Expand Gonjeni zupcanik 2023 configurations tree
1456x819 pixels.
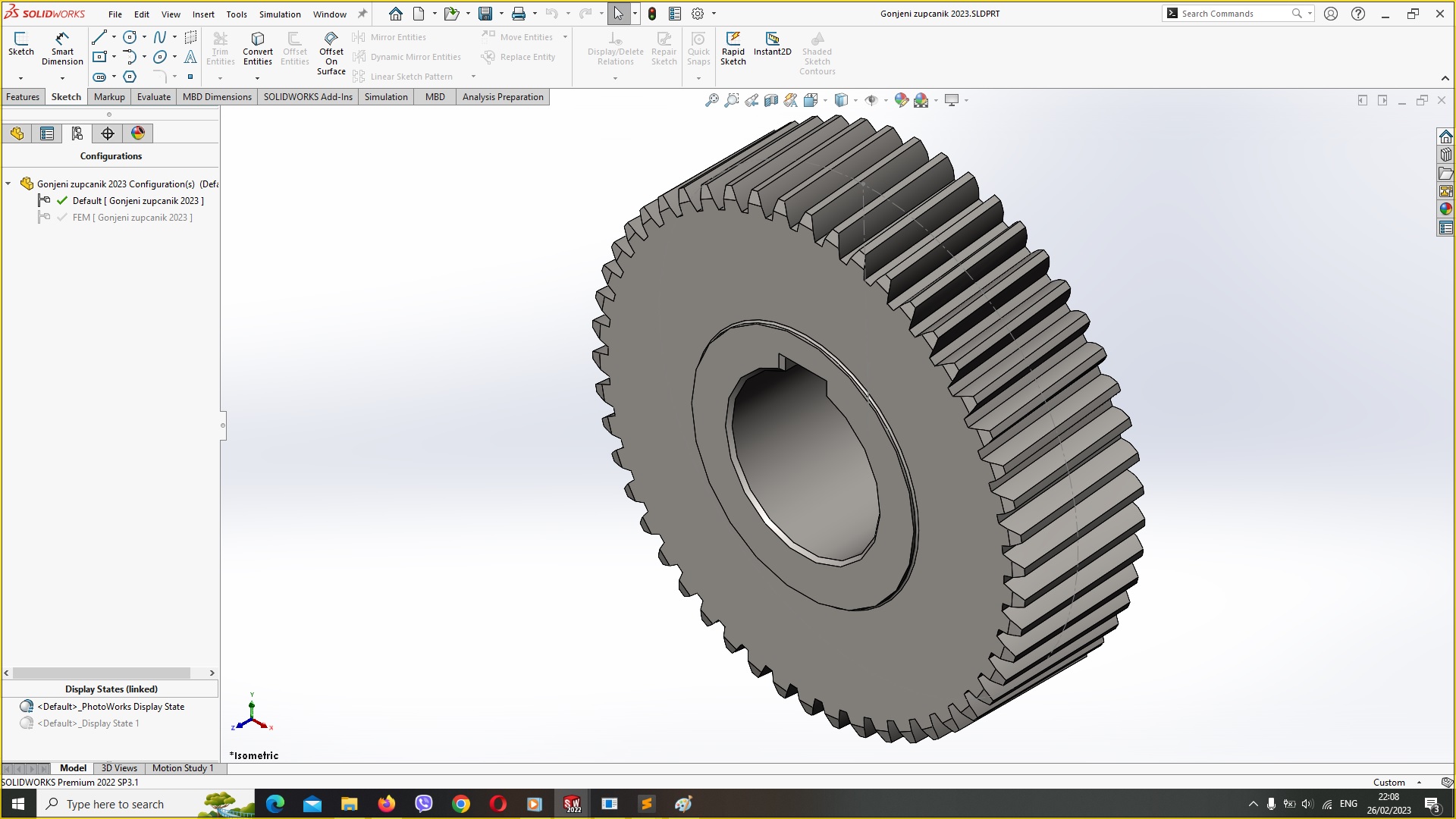[x=10, y=183]
